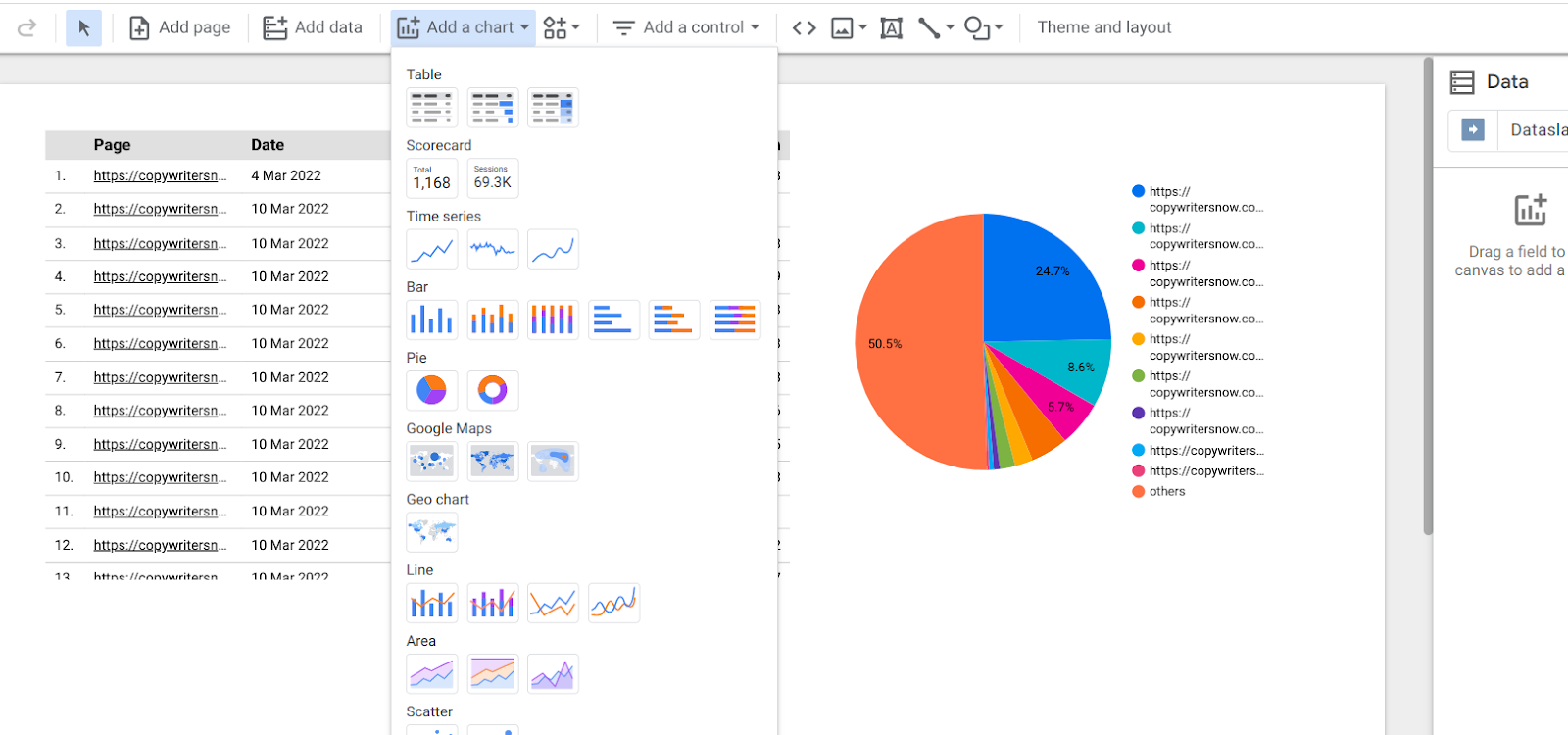
Task: Open the Add a control dropdown
Action: (686, 27)
